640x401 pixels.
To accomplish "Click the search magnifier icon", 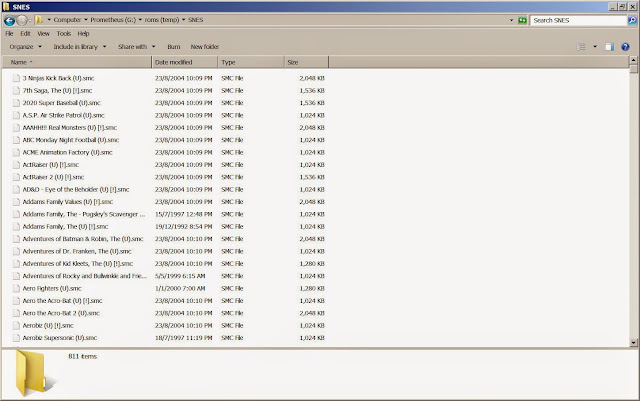I will tap(632, 20).
